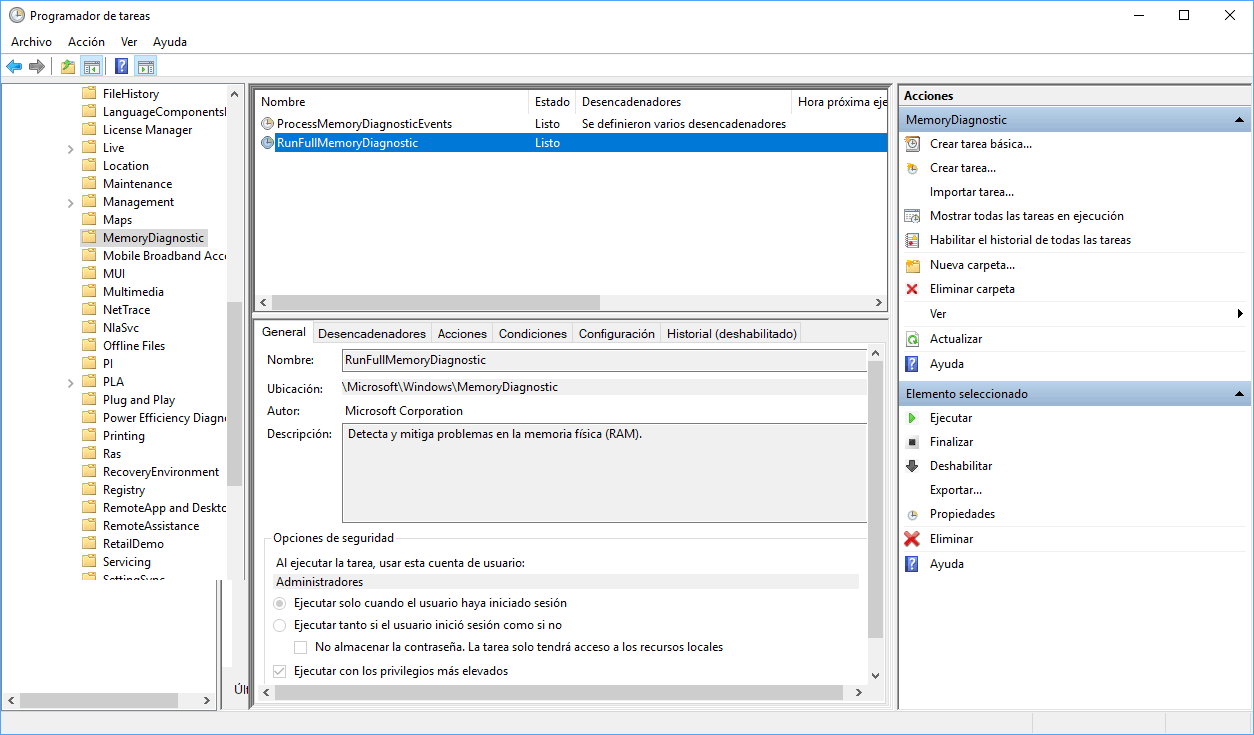This screenshot has height=735, width=1254.
Task: Toggle No almacenar la contraseña checkbox
Action: click(x=301, y=647)
